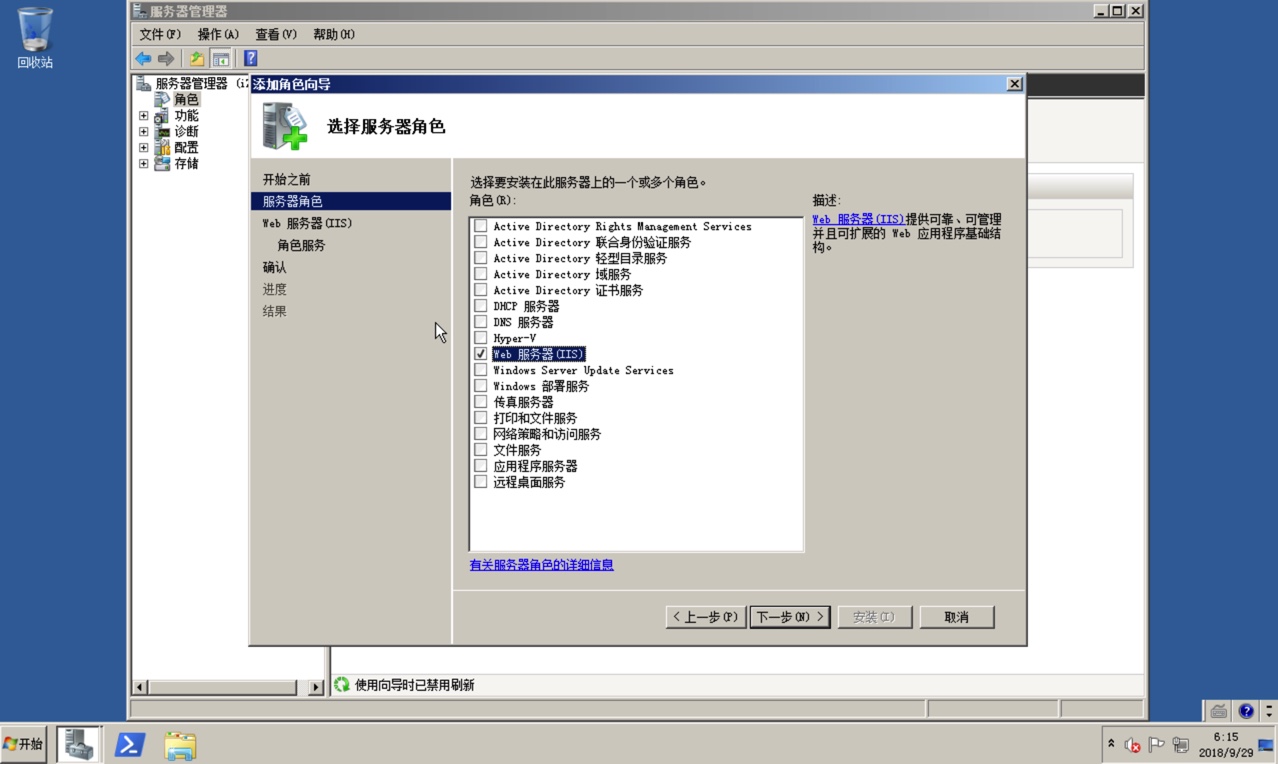Click the Up one level toolbar icon

click(x=197, y=59)
